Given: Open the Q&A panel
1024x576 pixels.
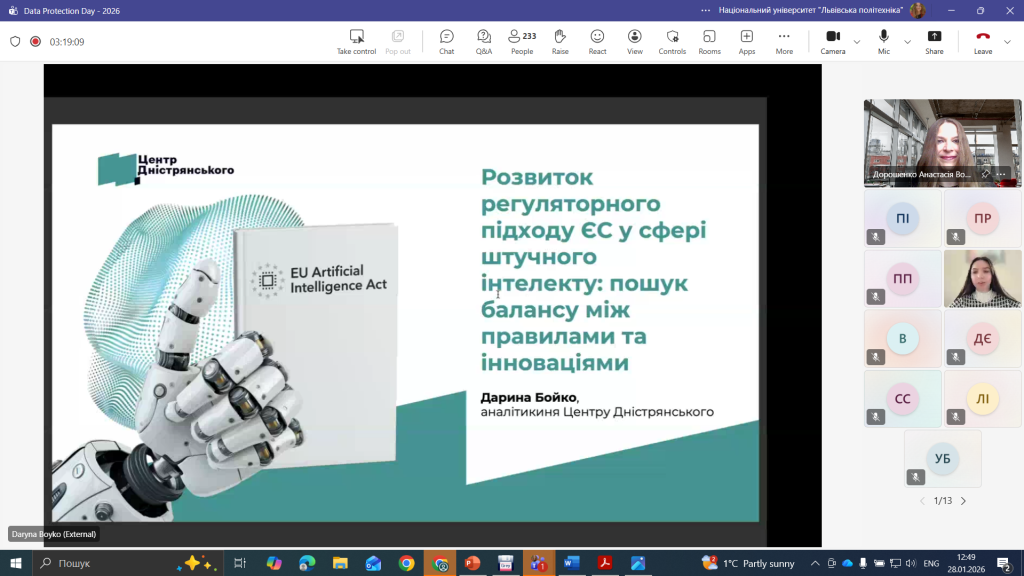Looking at the screenshot, I should pos(484,41).
